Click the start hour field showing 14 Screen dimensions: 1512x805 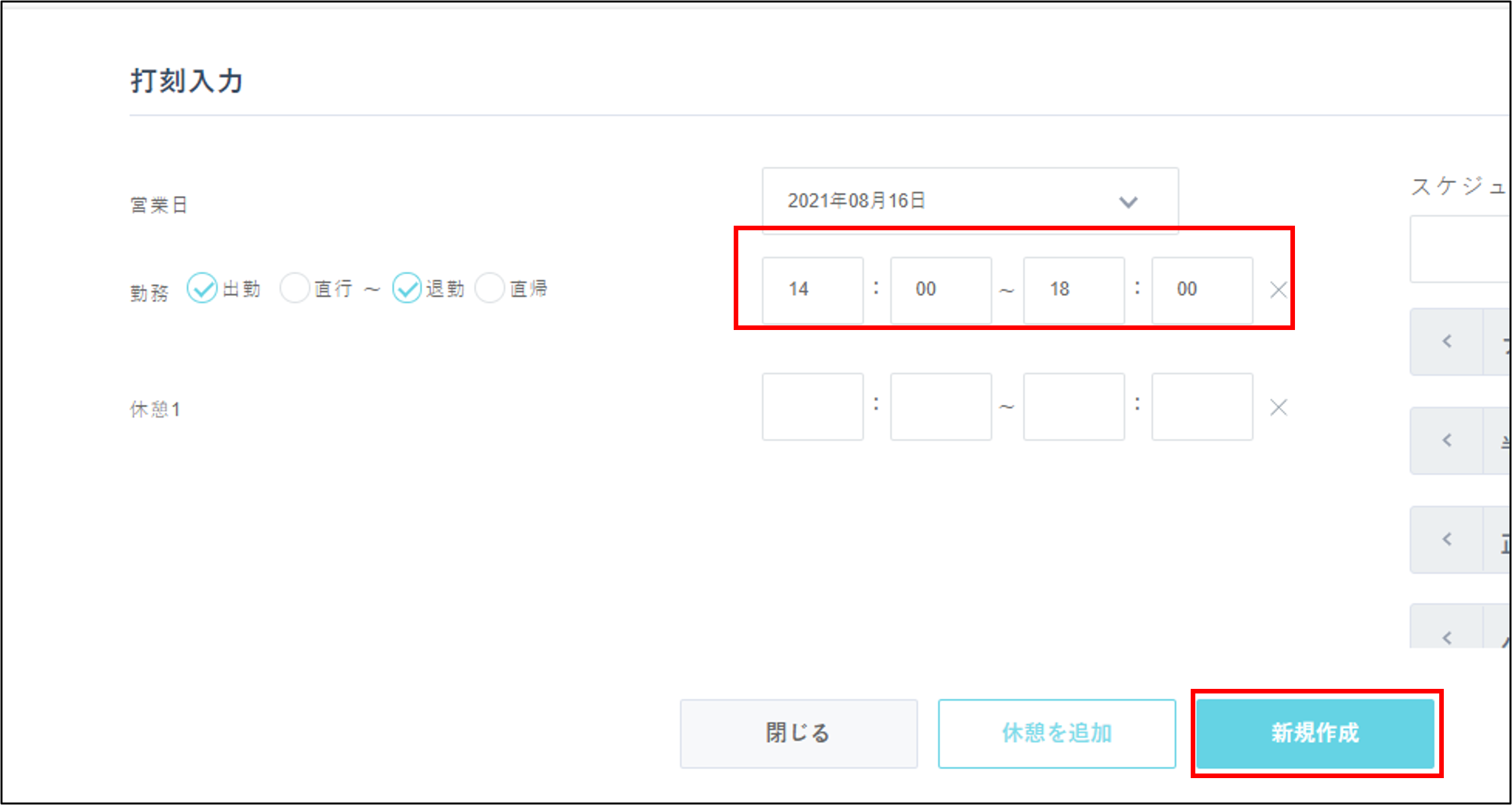click(x=812, y=289)
